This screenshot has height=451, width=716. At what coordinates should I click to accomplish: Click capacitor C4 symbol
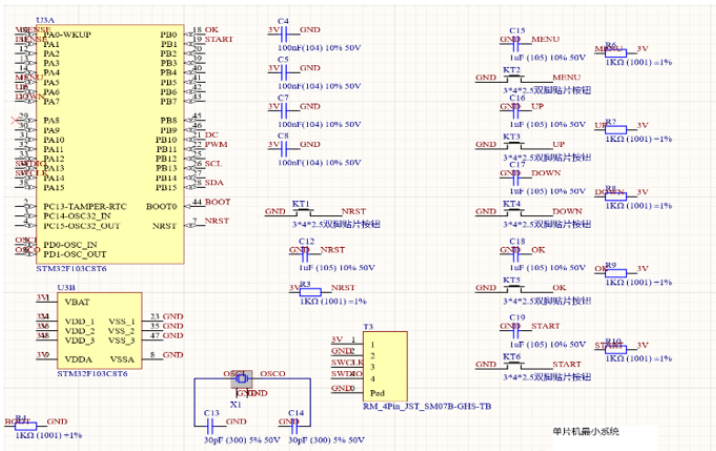click(284, 34)
